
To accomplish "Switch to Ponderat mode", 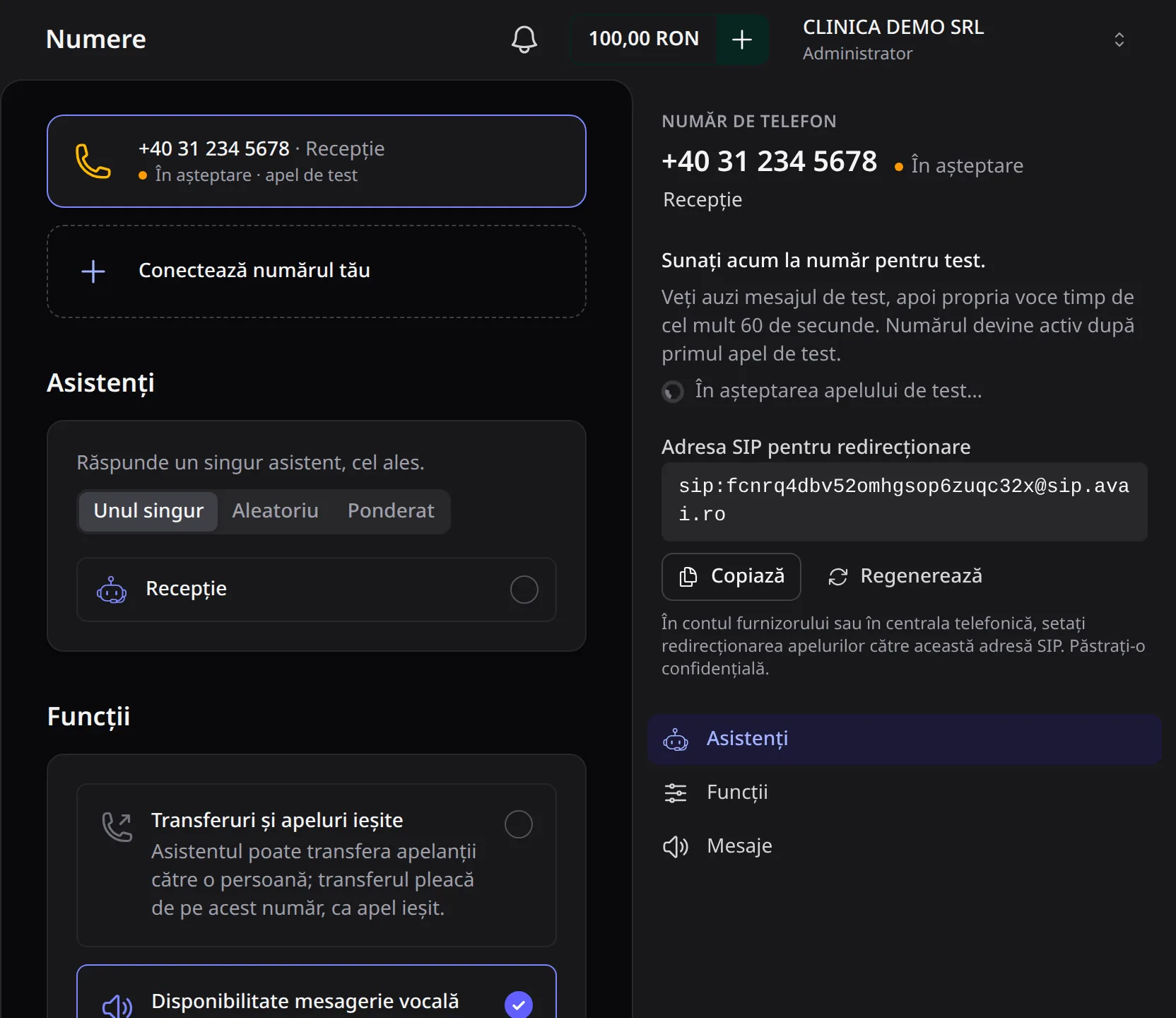I will pos(391,511).
